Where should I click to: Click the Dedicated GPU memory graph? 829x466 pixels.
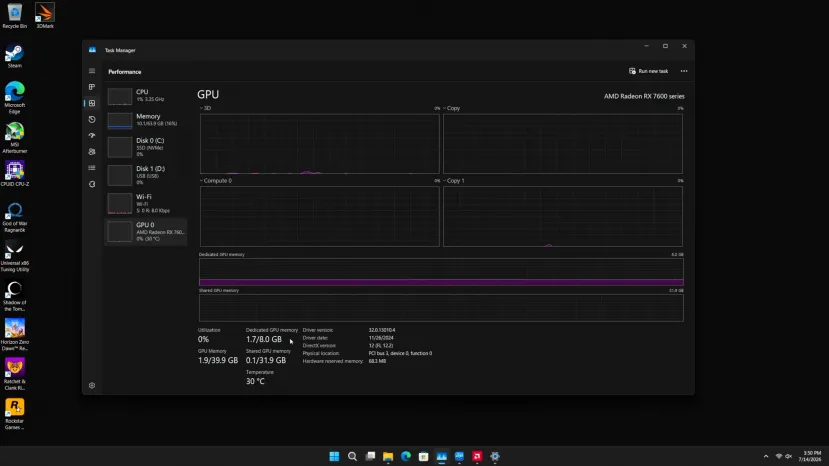tap(441, 272)
